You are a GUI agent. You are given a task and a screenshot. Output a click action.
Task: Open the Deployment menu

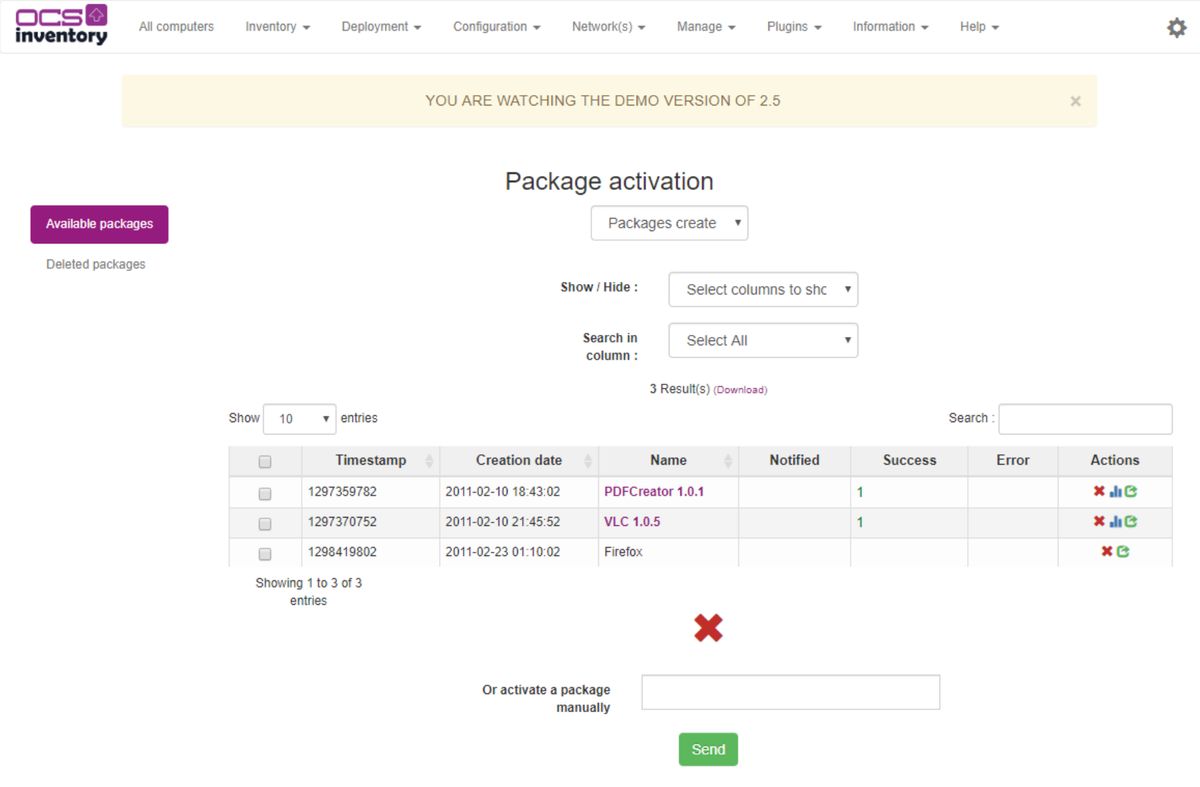coord(381,27)
